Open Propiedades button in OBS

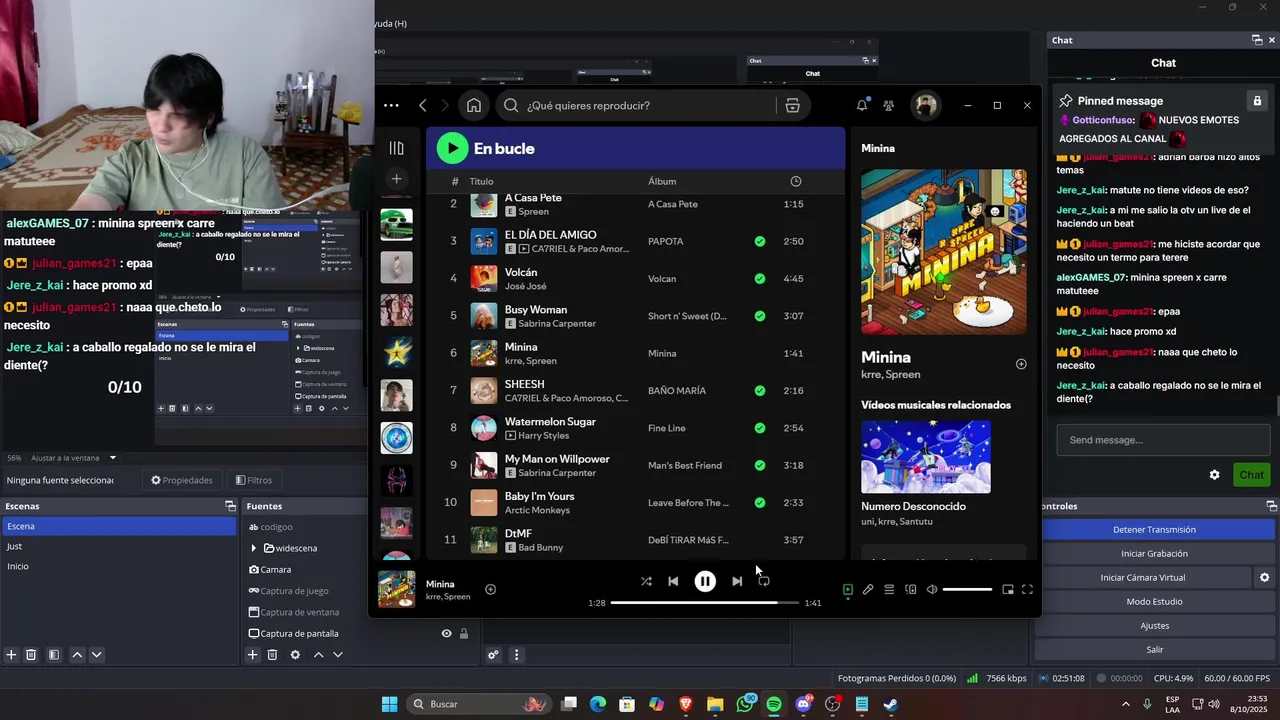pyautogui.click(x=182, y=480)
